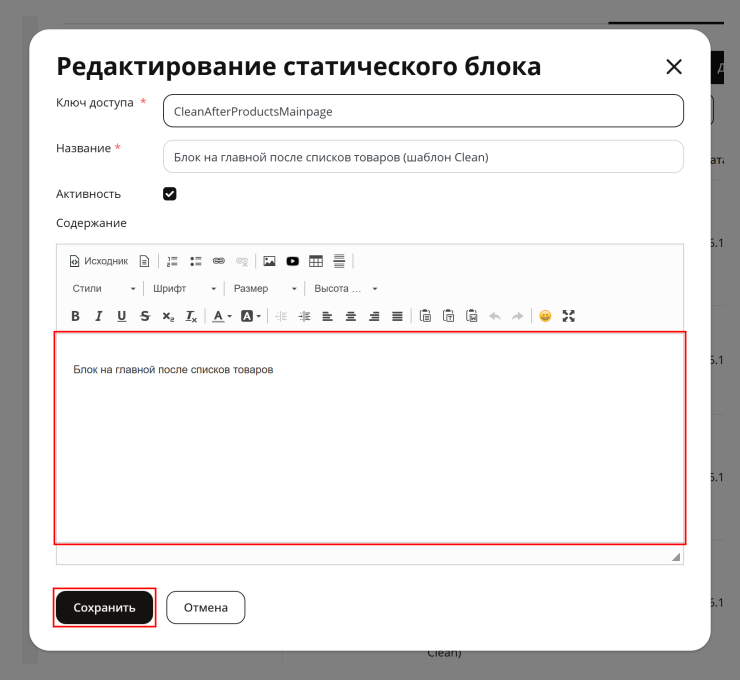This screenshot has height=680, width=740.
Task: Insert a hyperlink via link icon
Action: (x=219, y=261)
